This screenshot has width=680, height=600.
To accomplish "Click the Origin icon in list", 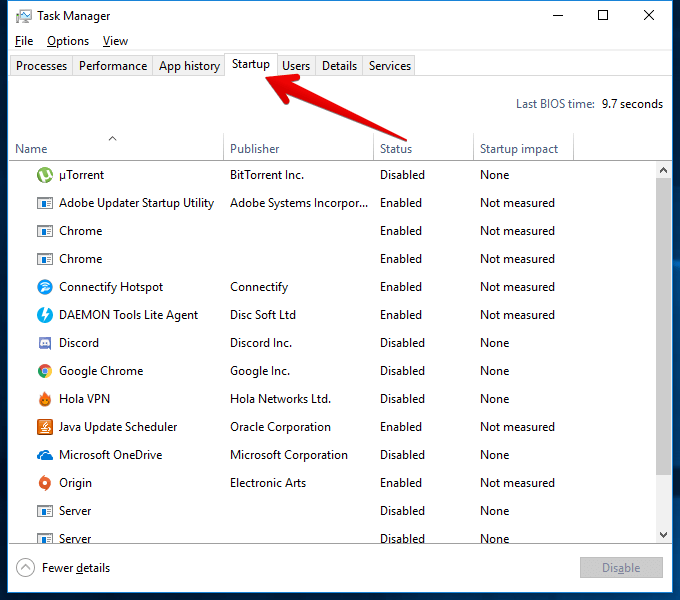I will click(45, 483).
